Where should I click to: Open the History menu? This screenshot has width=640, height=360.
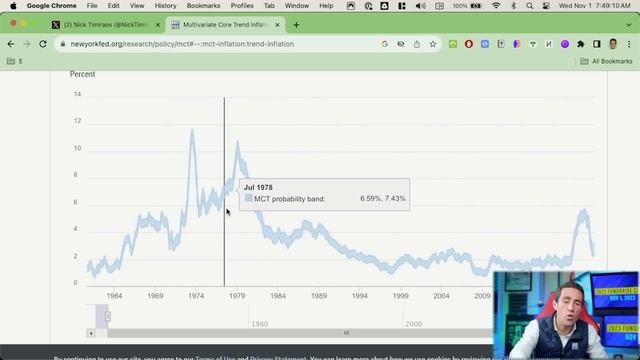pos(165,6)
